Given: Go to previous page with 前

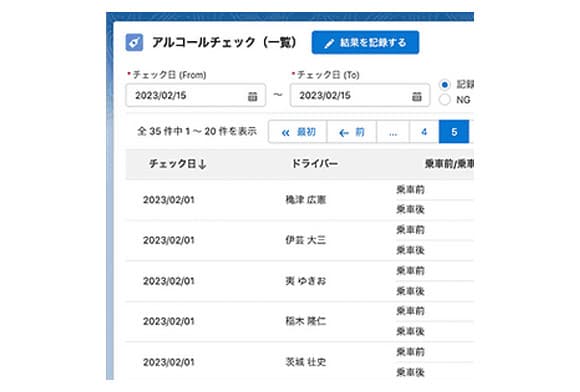Looking at the screenshot, I should (352, 132).
